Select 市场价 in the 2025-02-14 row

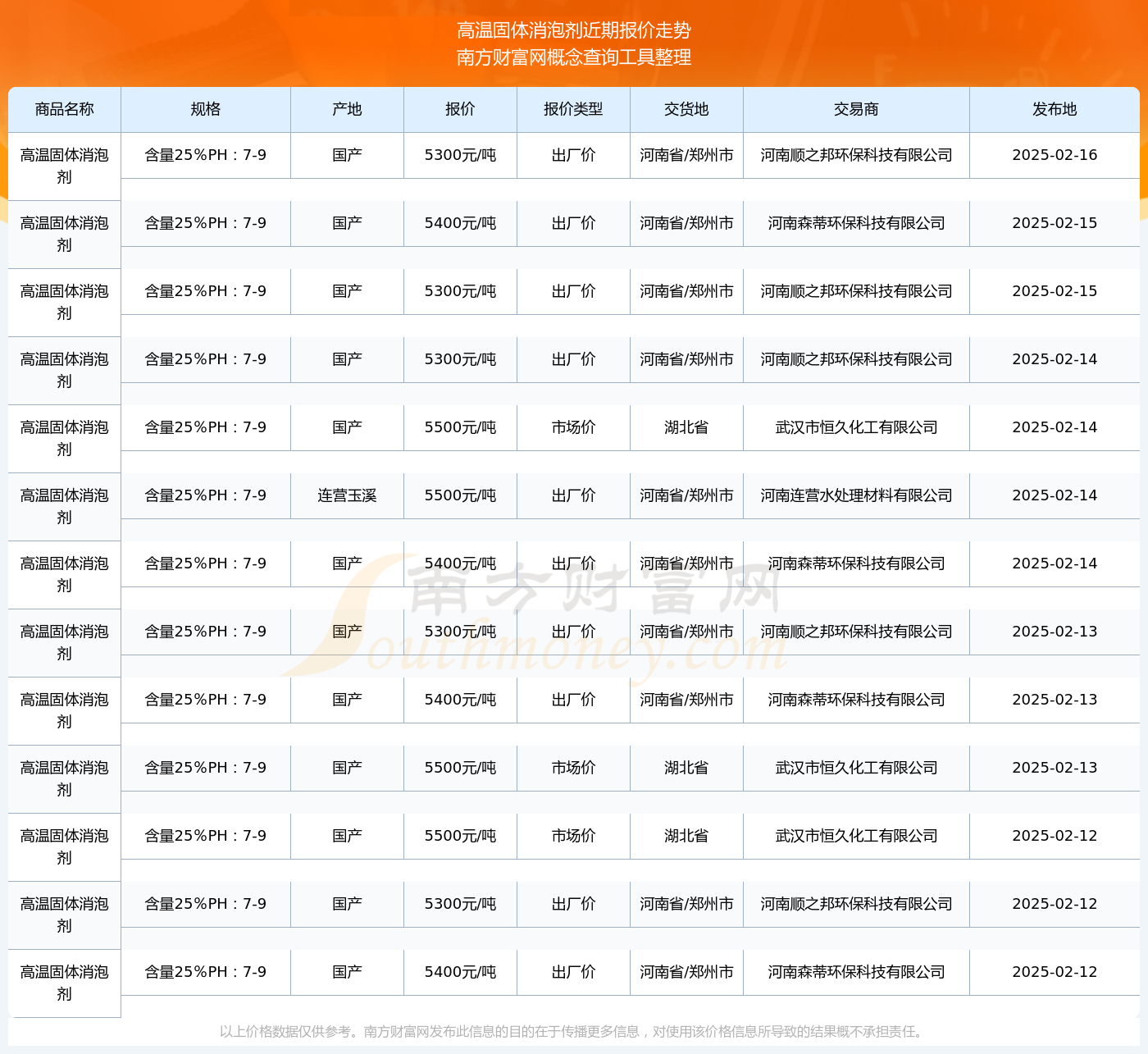(x=573, y=427)
